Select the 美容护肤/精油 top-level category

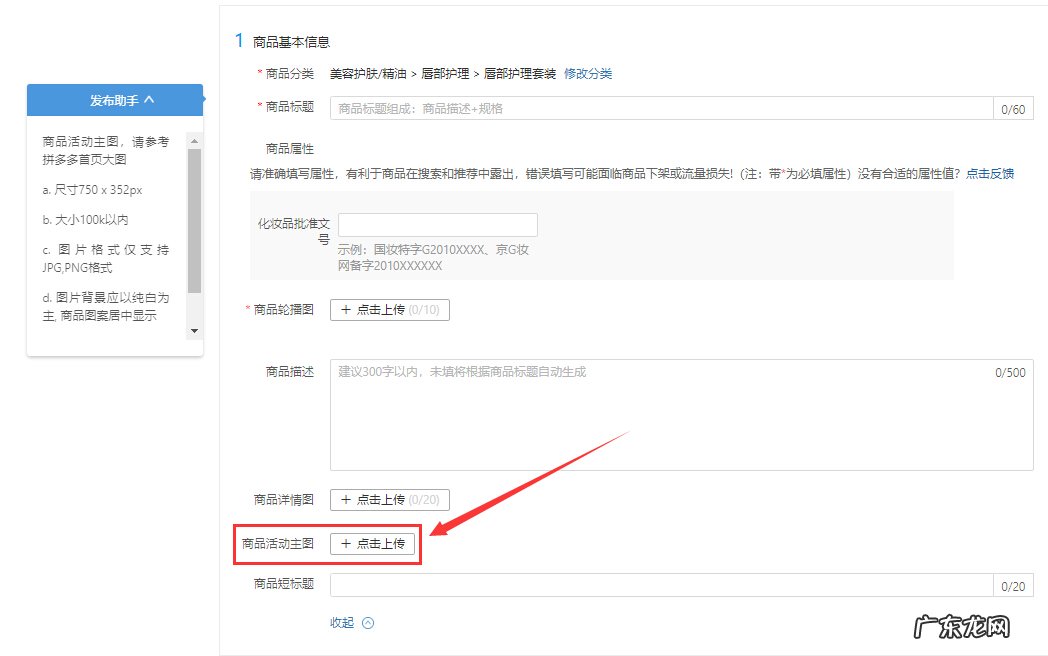(370, 74)
